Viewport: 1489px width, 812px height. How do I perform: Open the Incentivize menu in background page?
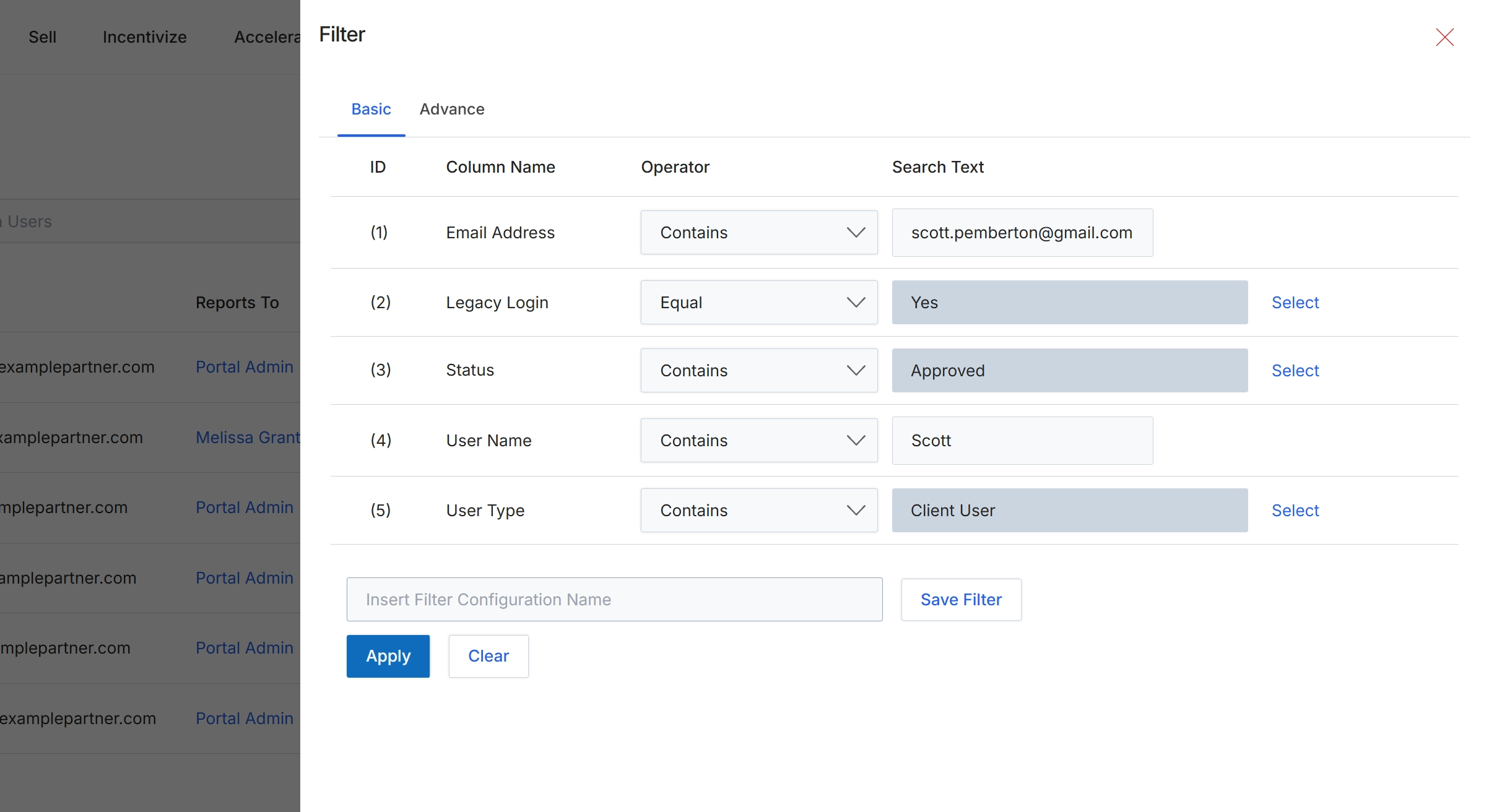tap(145, 37)
